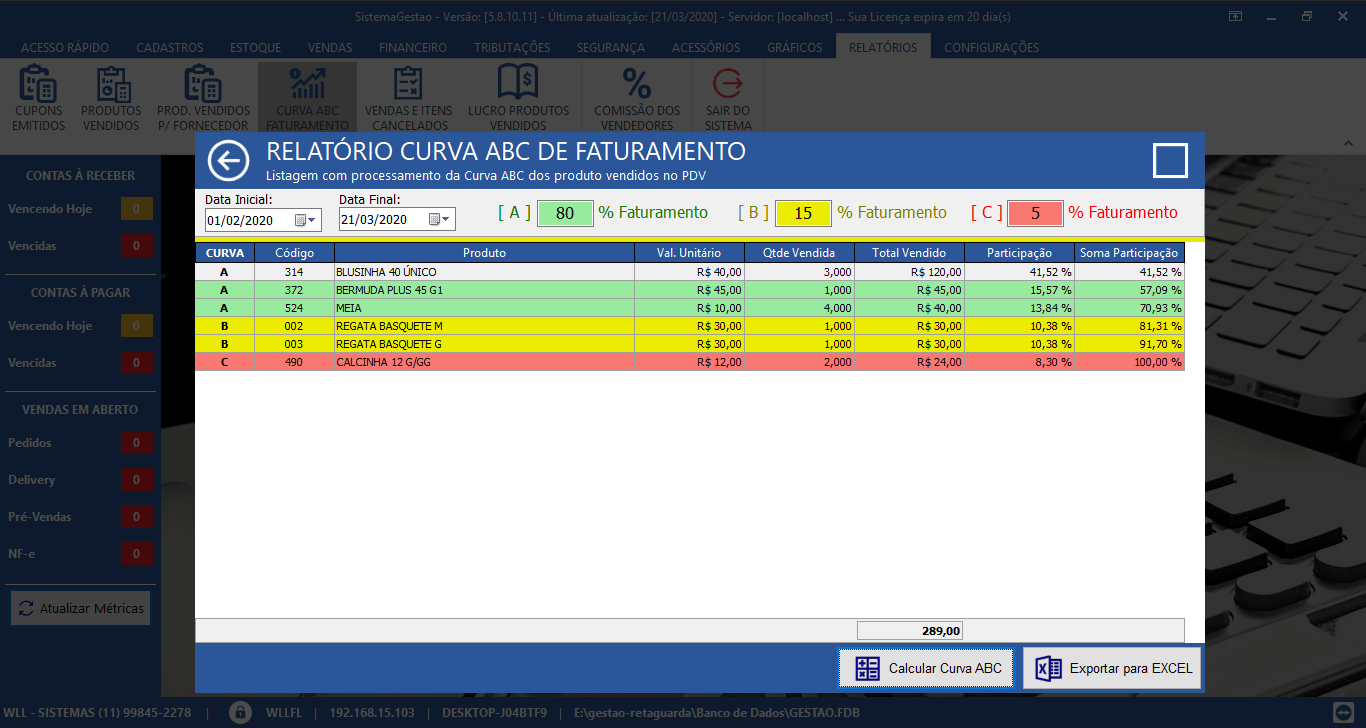The width and height of the screenshot is (1366, 728).
Task: Open calendar for Data Inicial
Action: [x=305, y=220]
